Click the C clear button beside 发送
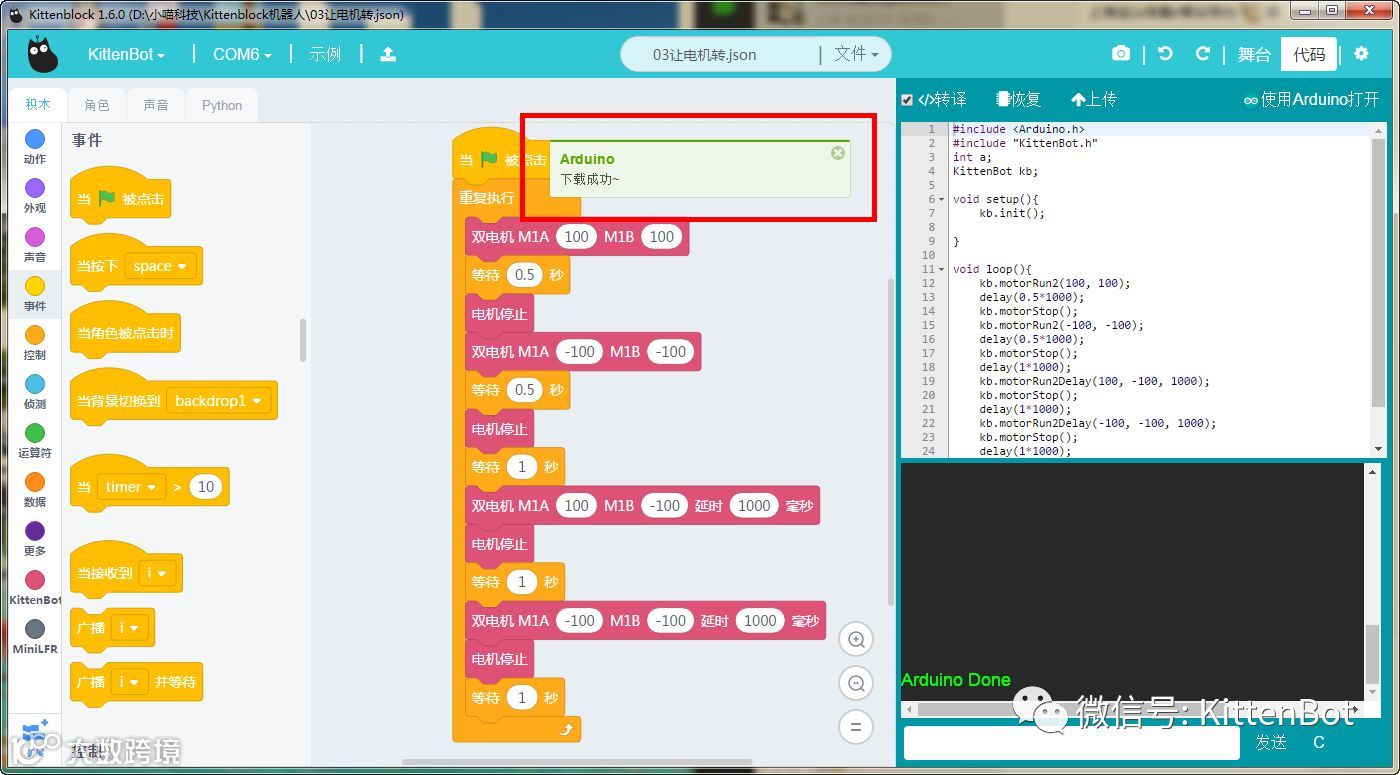The image size is (1400, 775). tap(1319, 742)
